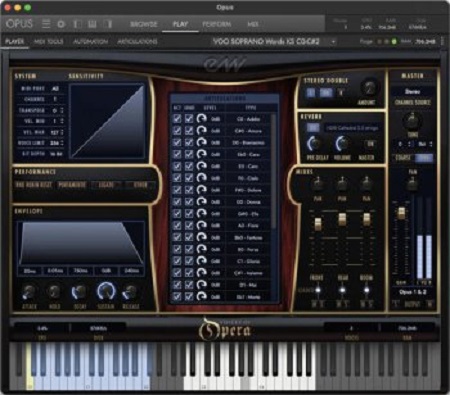Screen dimensions: 450x395
Task: Open the Opus 1 & 2 output dropdown
Action: point(412,292)
